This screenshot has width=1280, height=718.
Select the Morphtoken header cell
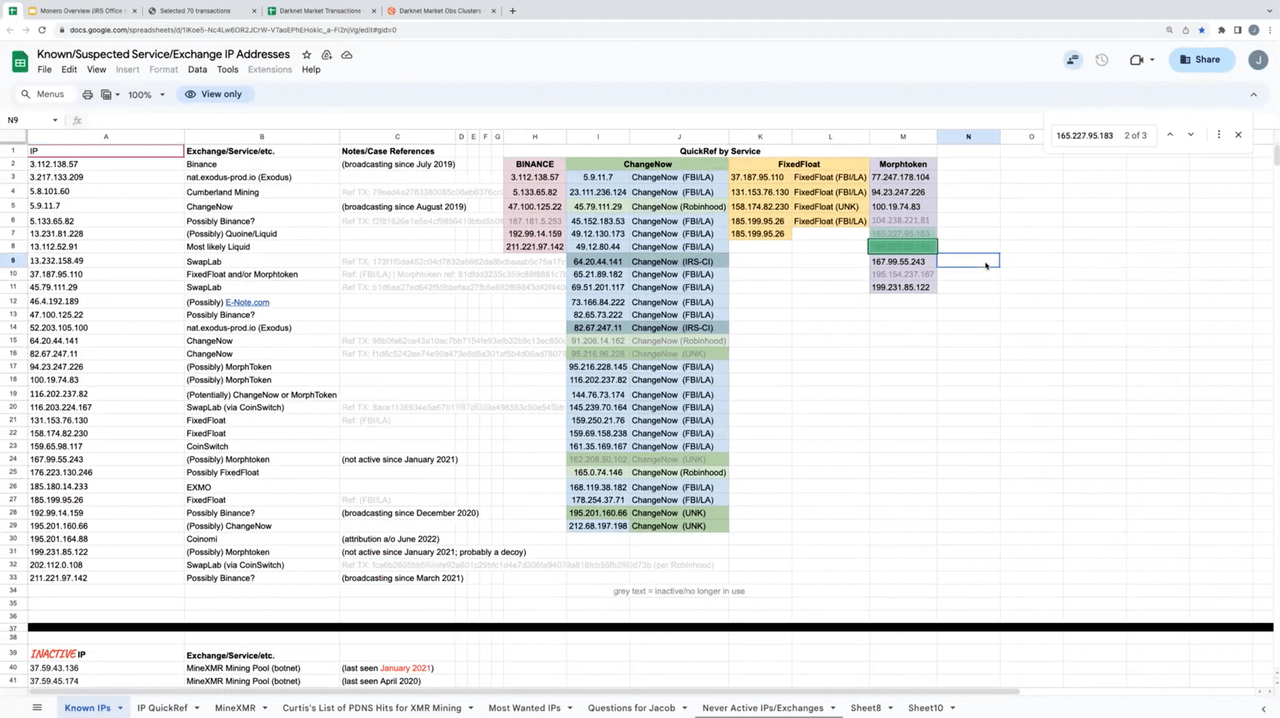[x=903, y=164]
